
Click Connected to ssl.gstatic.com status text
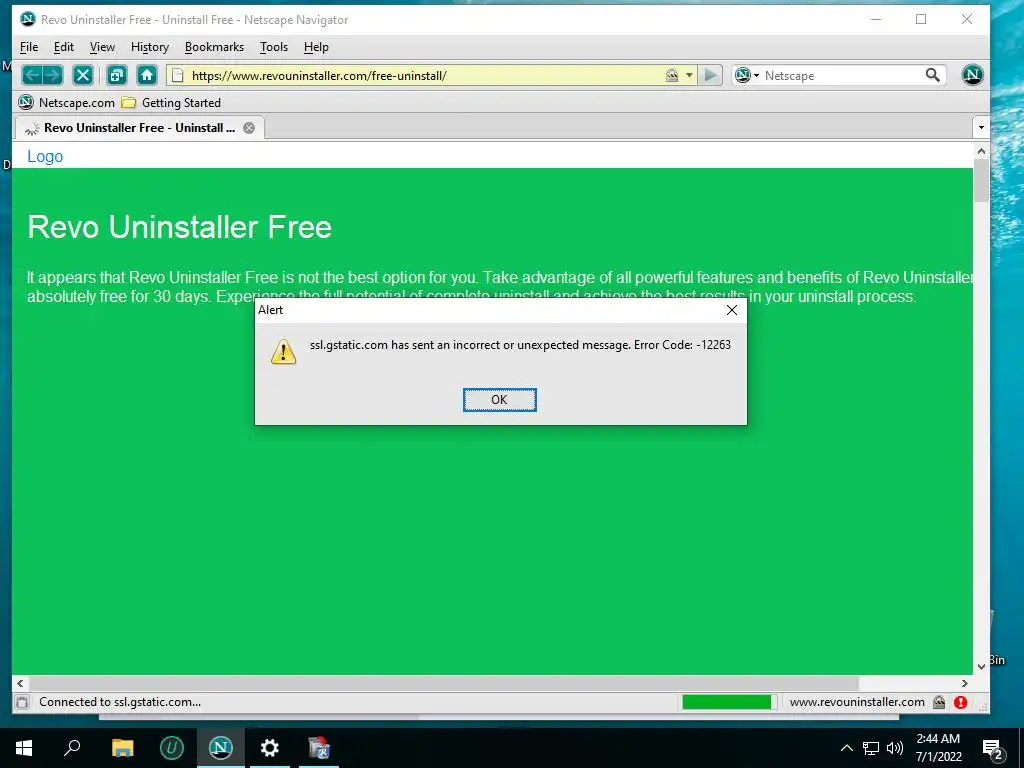[120, 702]
